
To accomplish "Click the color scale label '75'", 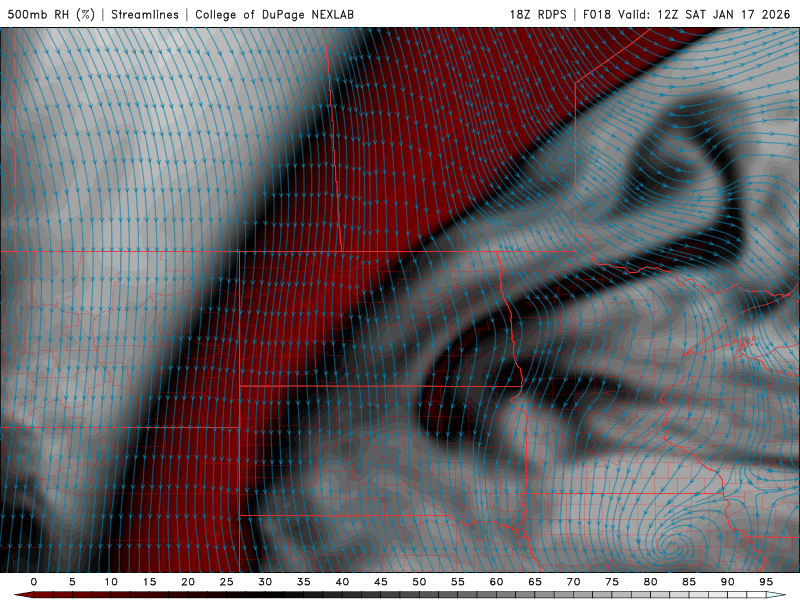I will (x=612, y=582).
